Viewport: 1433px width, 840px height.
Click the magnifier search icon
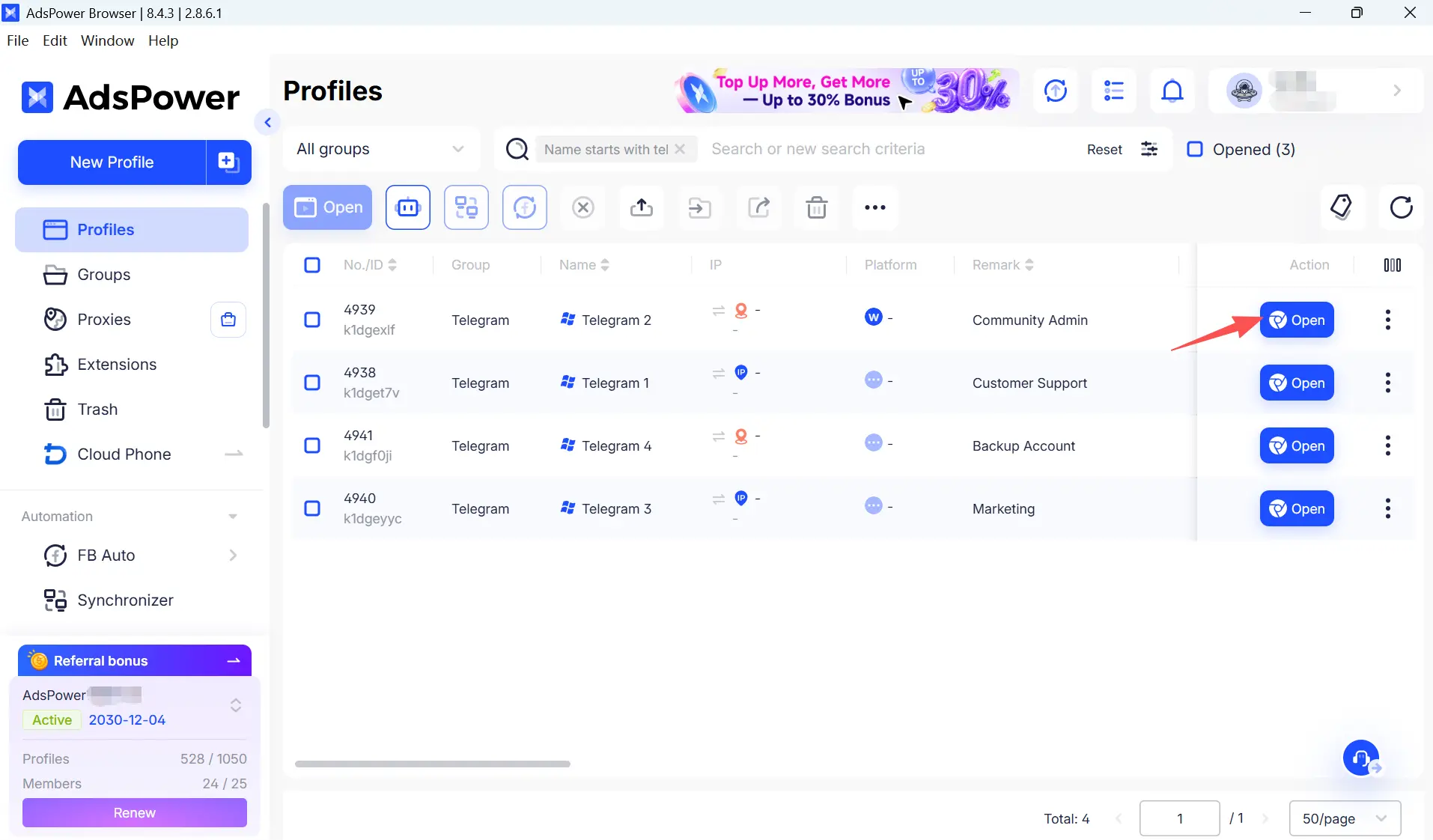(517, 149)
